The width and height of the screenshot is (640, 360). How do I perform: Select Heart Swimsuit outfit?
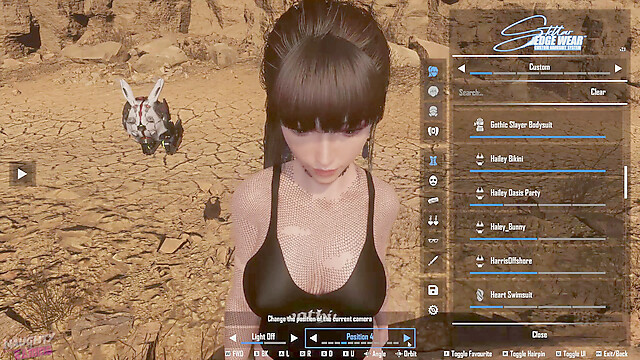538,295
